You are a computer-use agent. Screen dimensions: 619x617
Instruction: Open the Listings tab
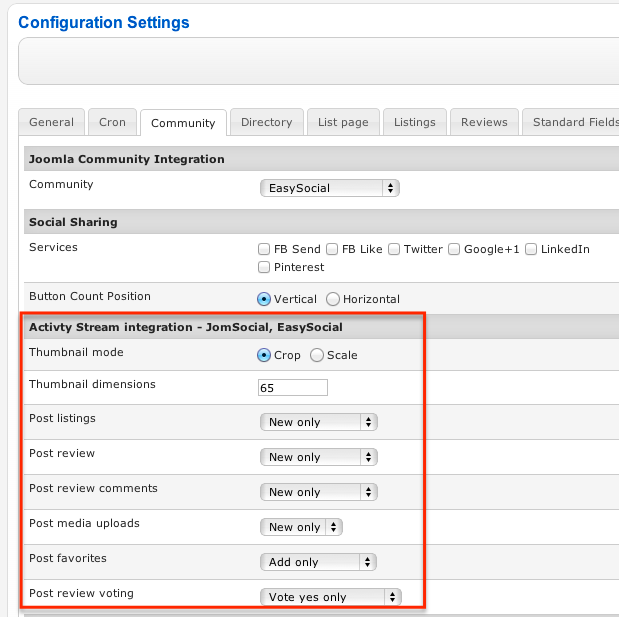click(414, 122)
